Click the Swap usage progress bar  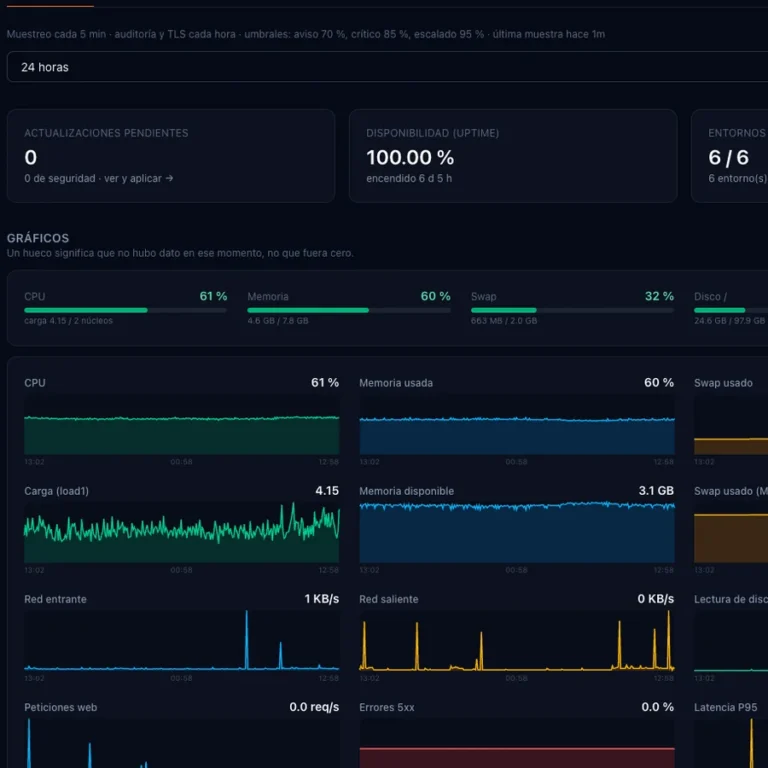(572, 310)
